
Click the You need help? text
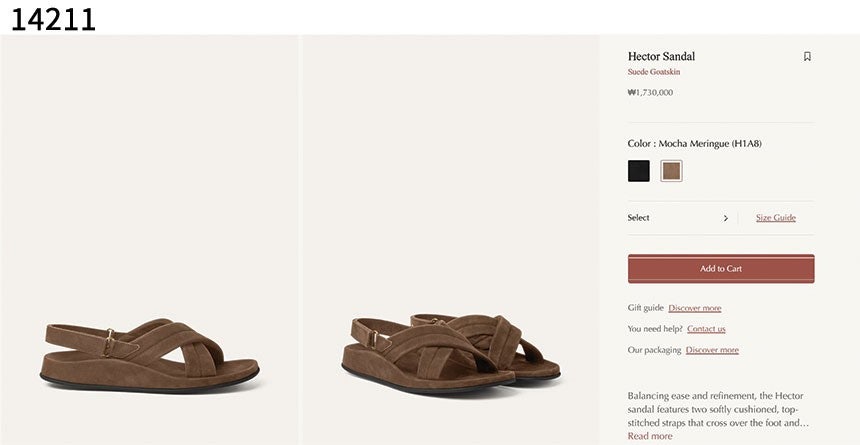pos(655,329)
